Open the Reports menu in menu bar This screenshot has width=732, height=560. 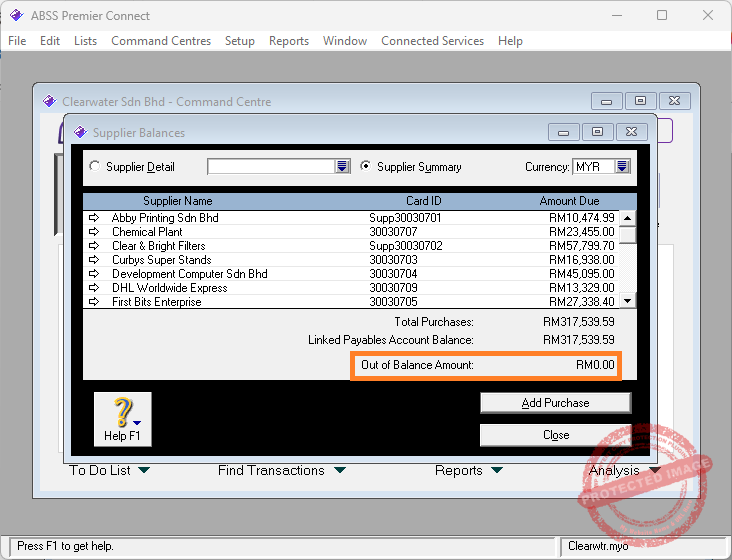[x=289, y=41]
